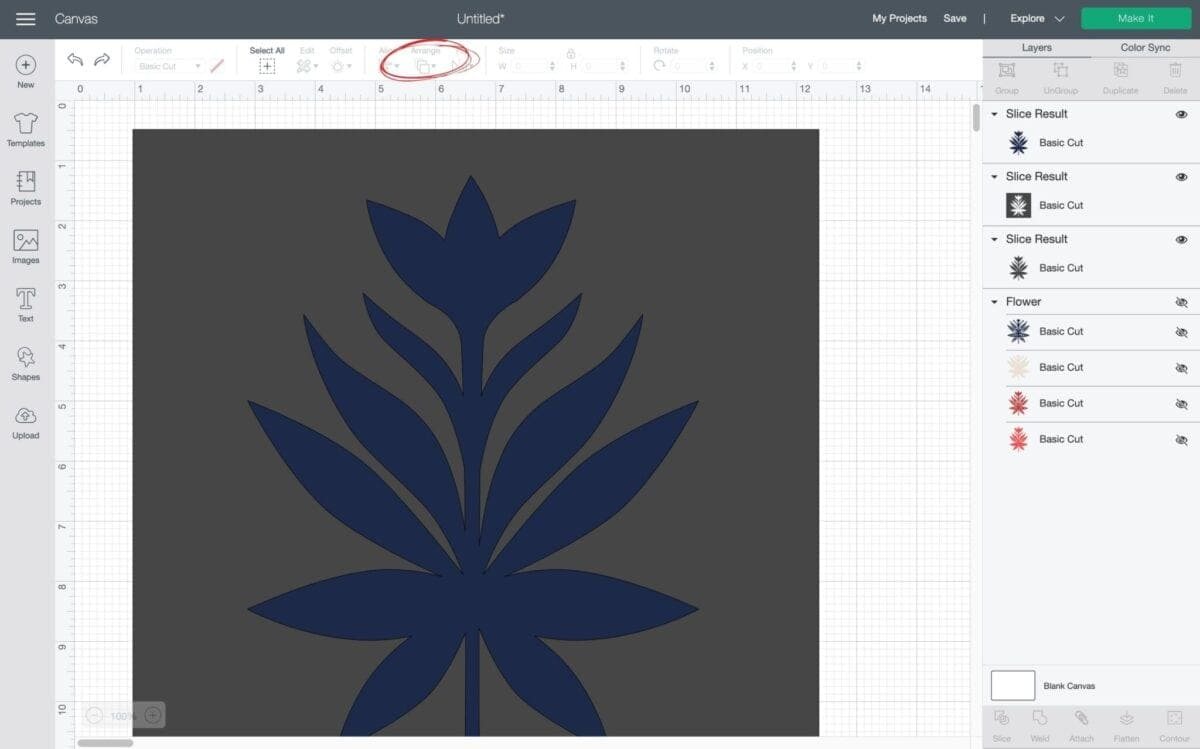This screenshot has width=1200, height=749.
Task: Toggle the size aspect ratio lock
Action: pyautogui.click(x=571, y=53)
